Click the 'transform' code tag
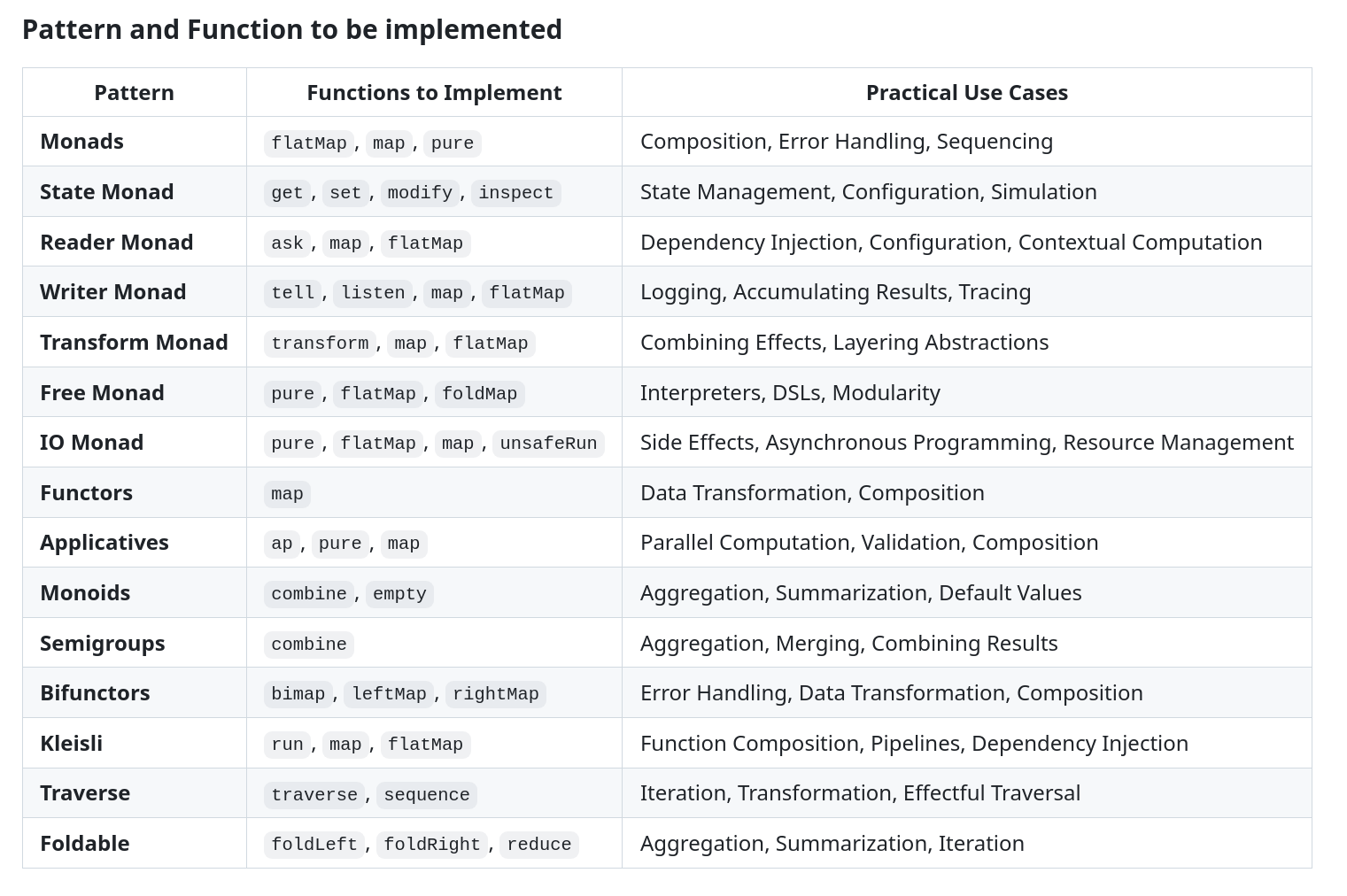 tap(320, 344)
